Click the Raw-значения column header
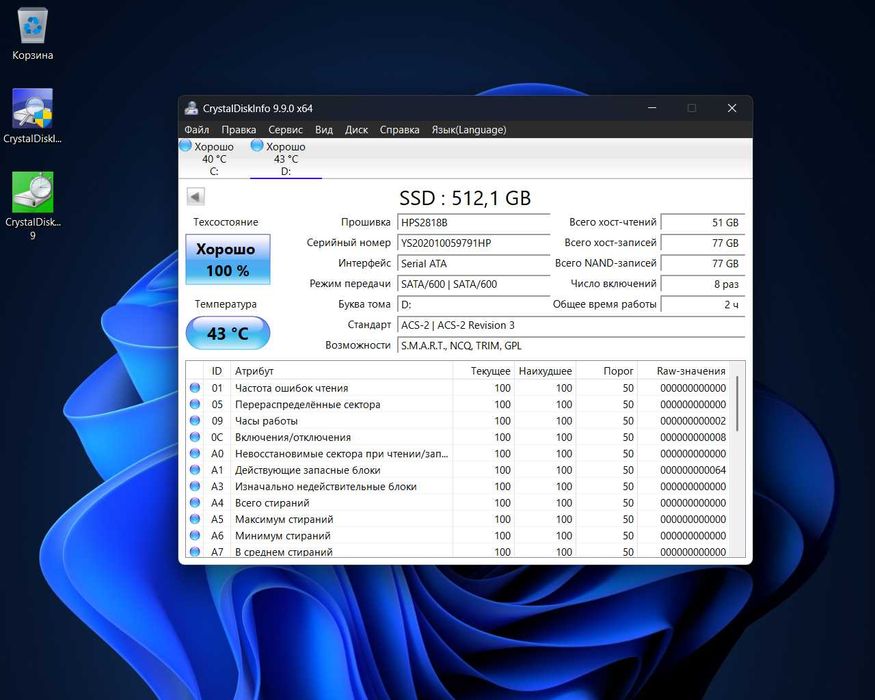The width and height of the screenshot is (875, 700). point(684,371)
